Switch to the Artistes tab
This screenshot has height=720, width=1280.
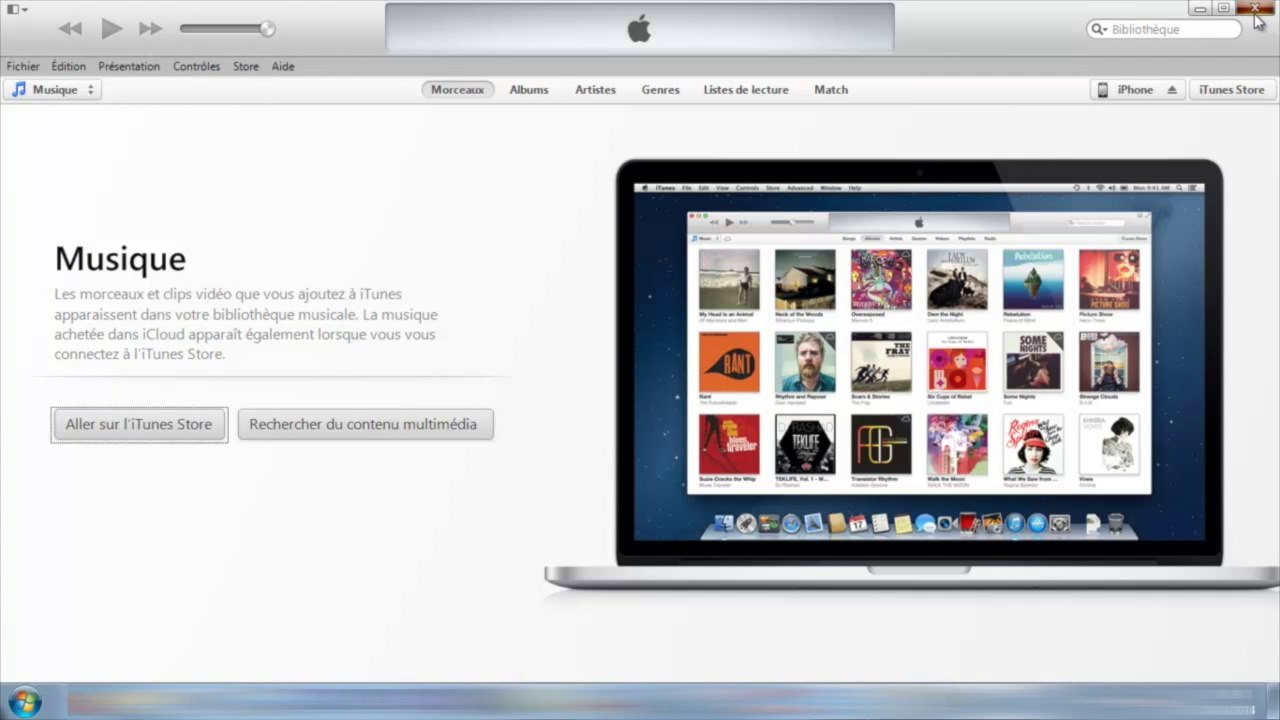pos(595,90)
